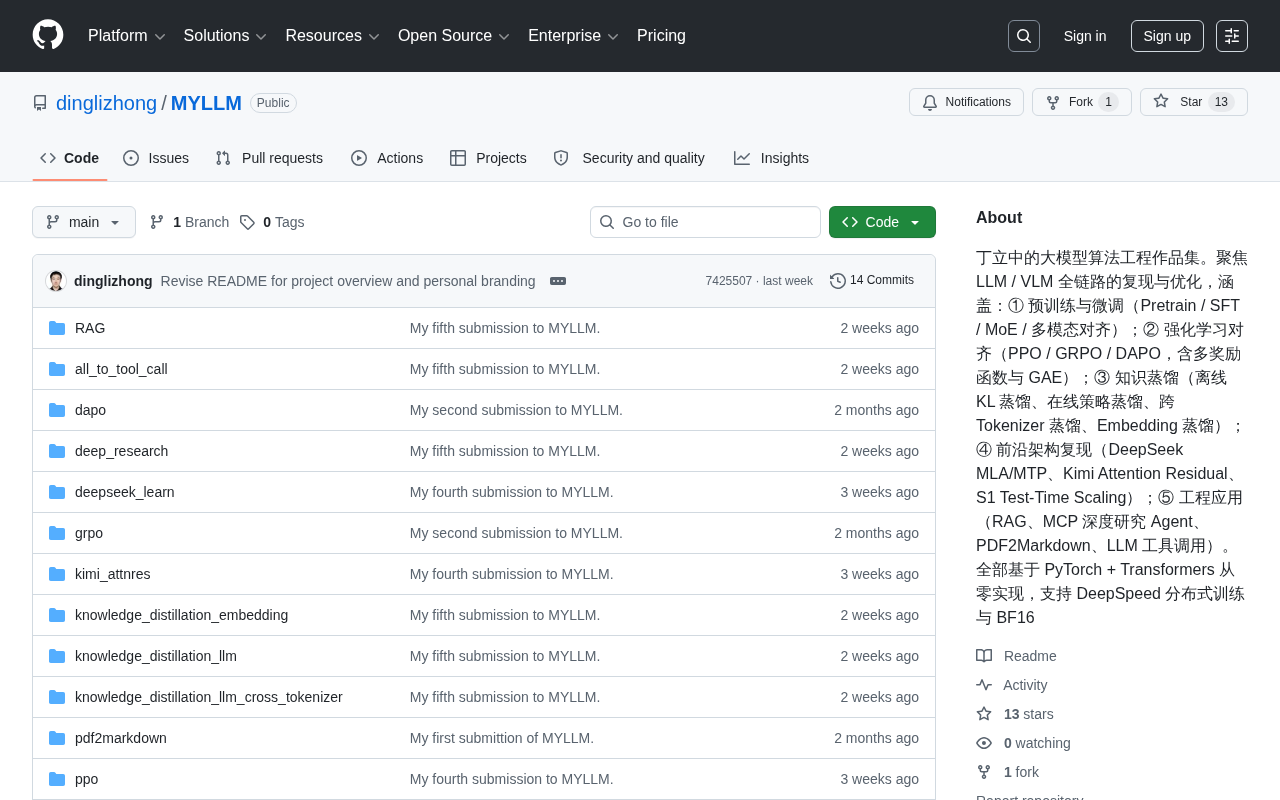
Task: Expand the Resources menu
Action: point(333,36)
